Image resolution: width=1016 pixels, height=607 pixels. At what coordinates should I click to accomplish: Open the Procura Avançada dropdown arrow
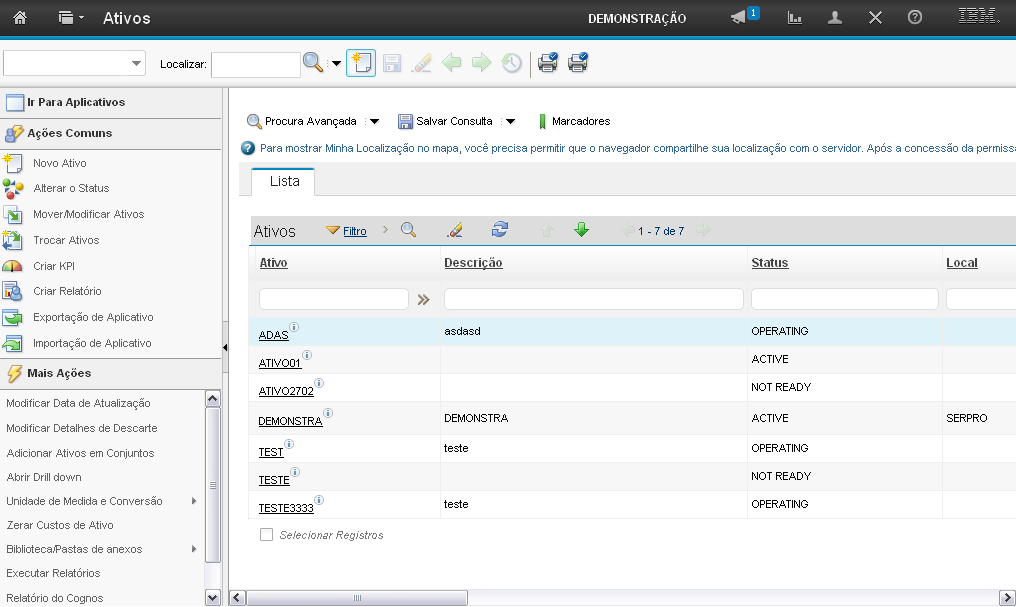(x=374, y=122)
